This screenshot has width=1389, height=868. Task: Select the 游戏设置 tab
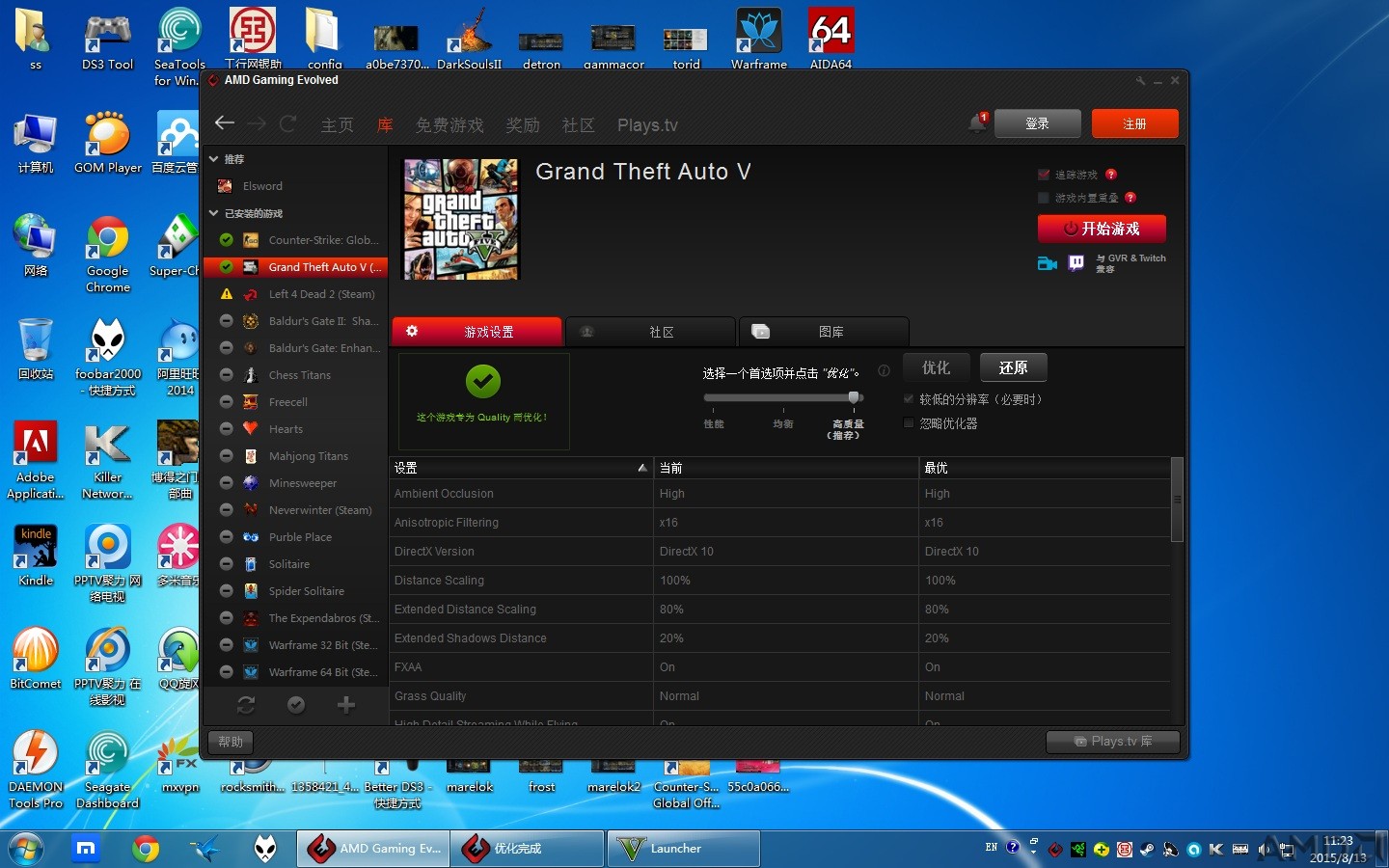click(477, 331)
